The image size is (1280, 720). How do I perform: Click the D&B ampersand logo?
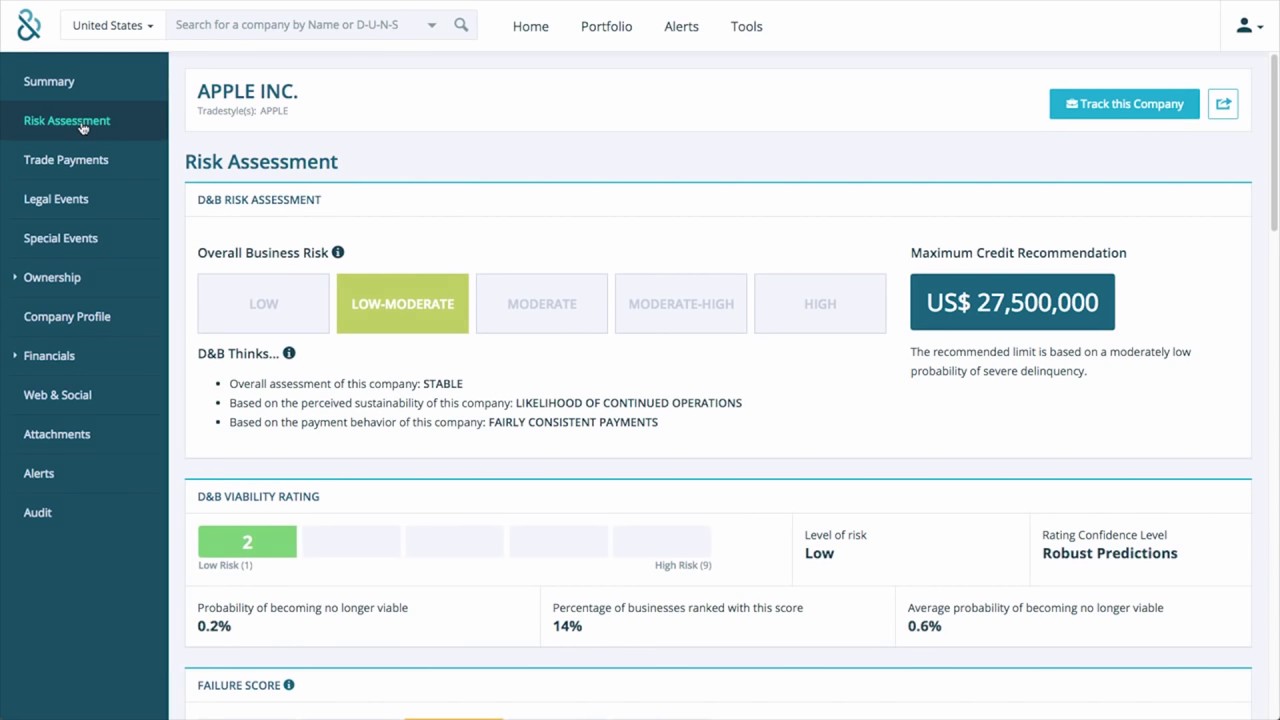29,25
